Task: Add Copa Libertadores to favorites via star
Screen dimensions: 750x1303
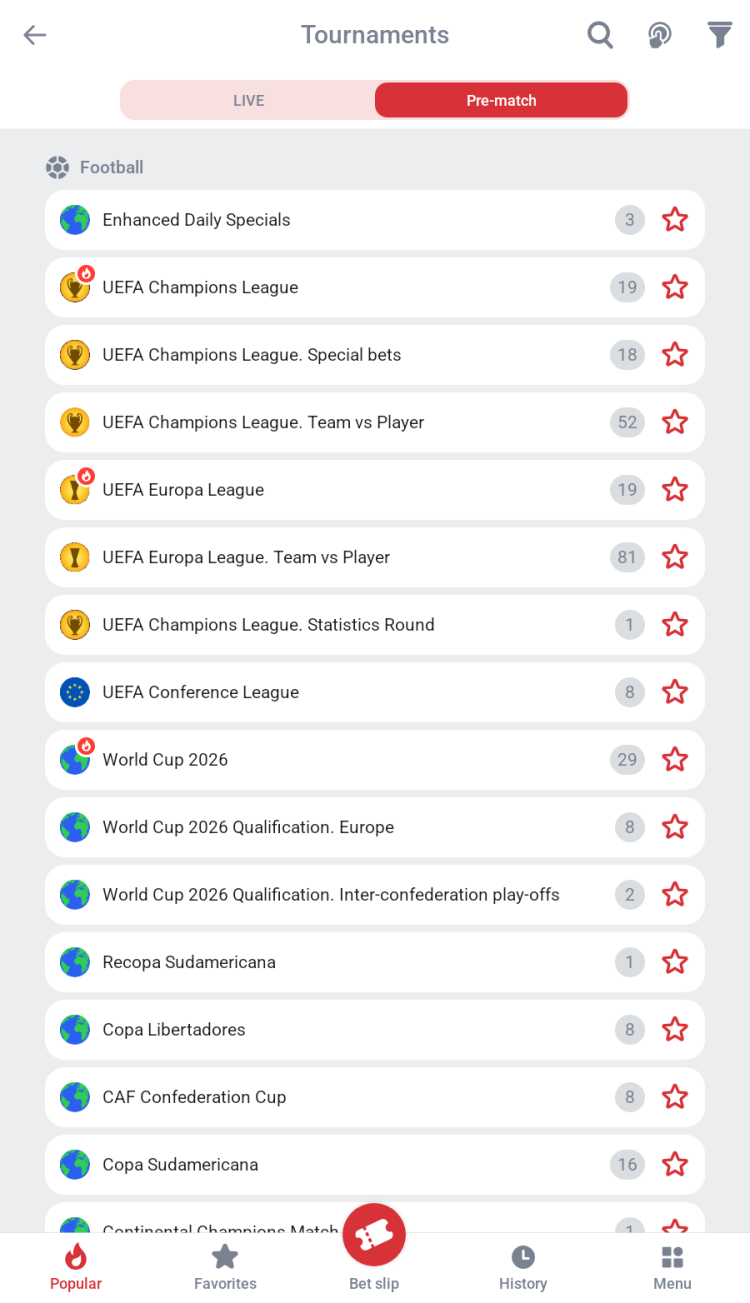Action: coord(675,1030)
